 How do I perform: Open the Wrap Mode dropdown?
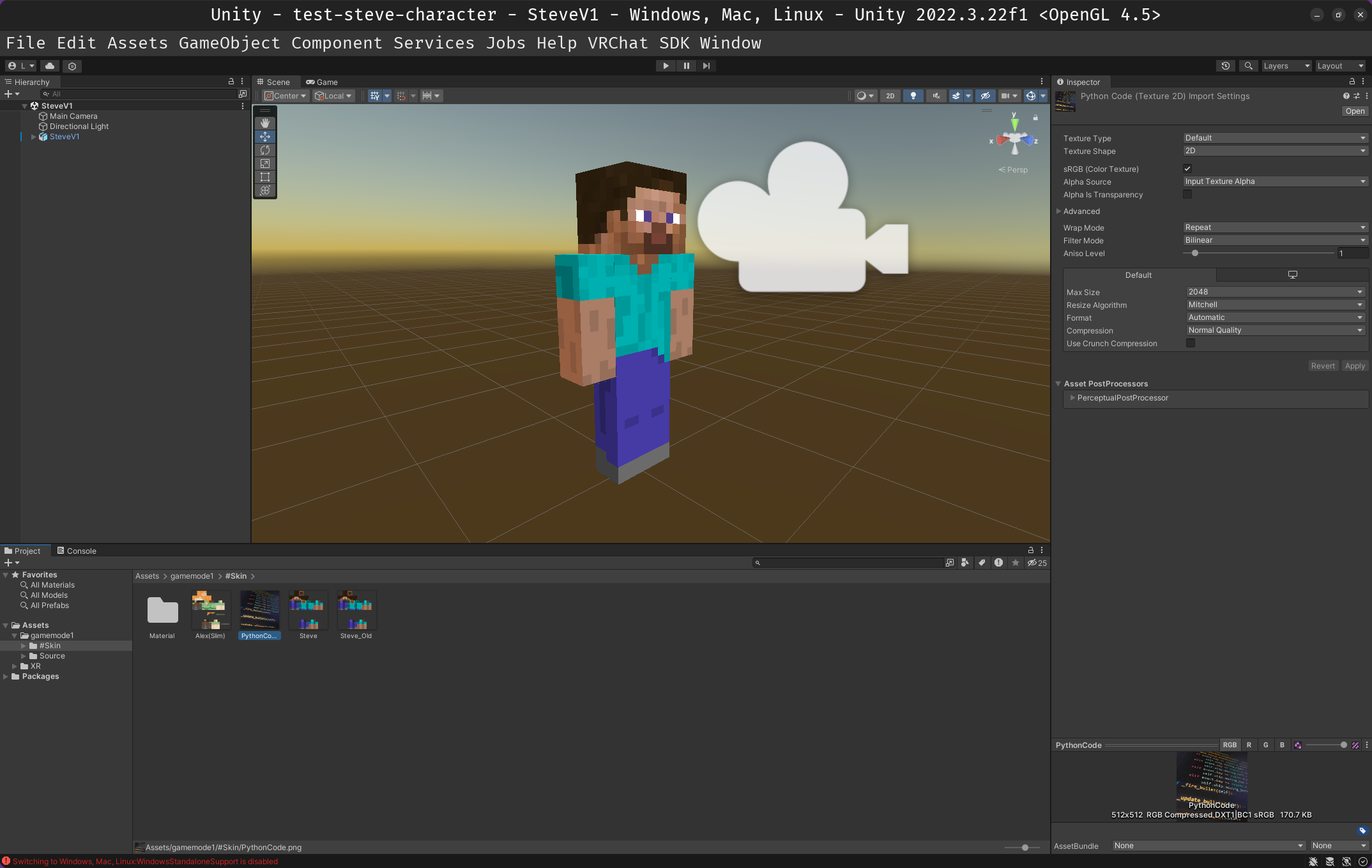click(x=1275, y=227)
